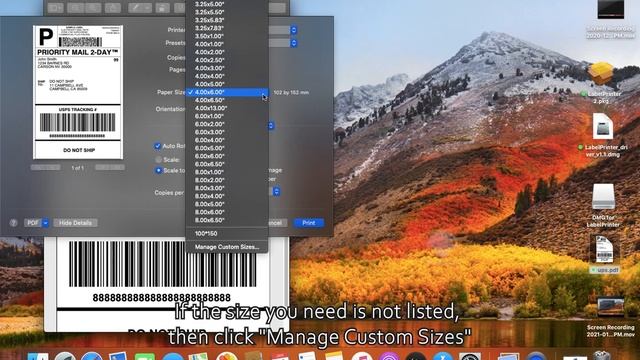Click Preview share toolbar icon
The height and width of the screenshot is (360, 640).
pyautogui.click(x=113, y=8)
